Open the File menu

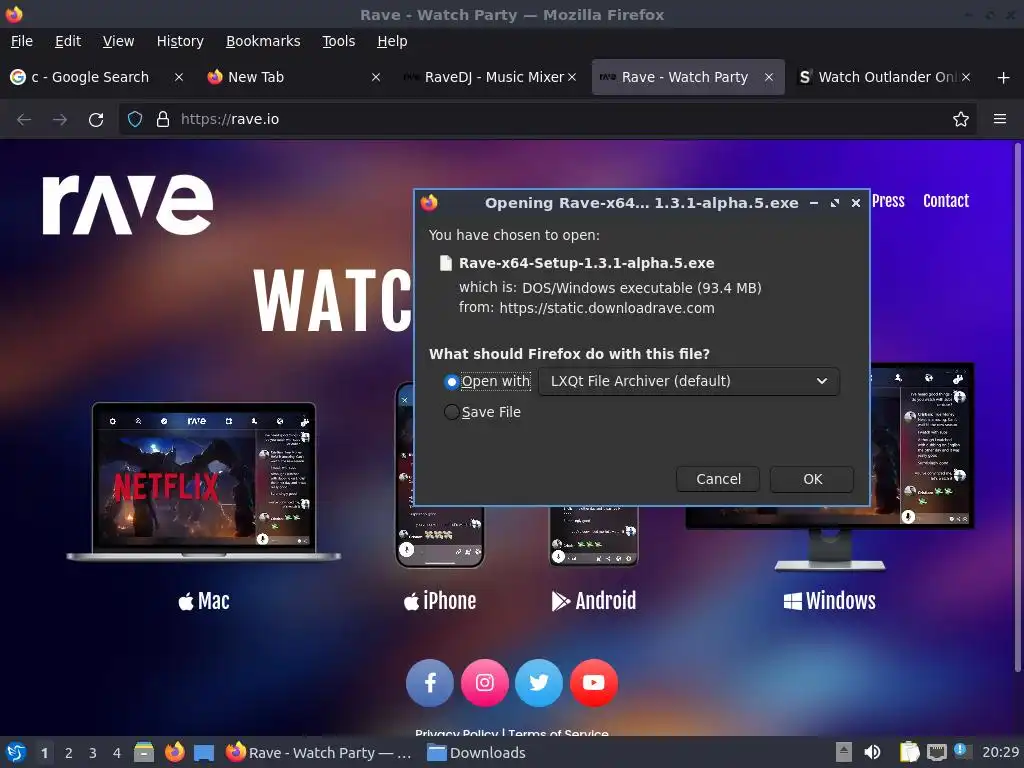point(22,41)
